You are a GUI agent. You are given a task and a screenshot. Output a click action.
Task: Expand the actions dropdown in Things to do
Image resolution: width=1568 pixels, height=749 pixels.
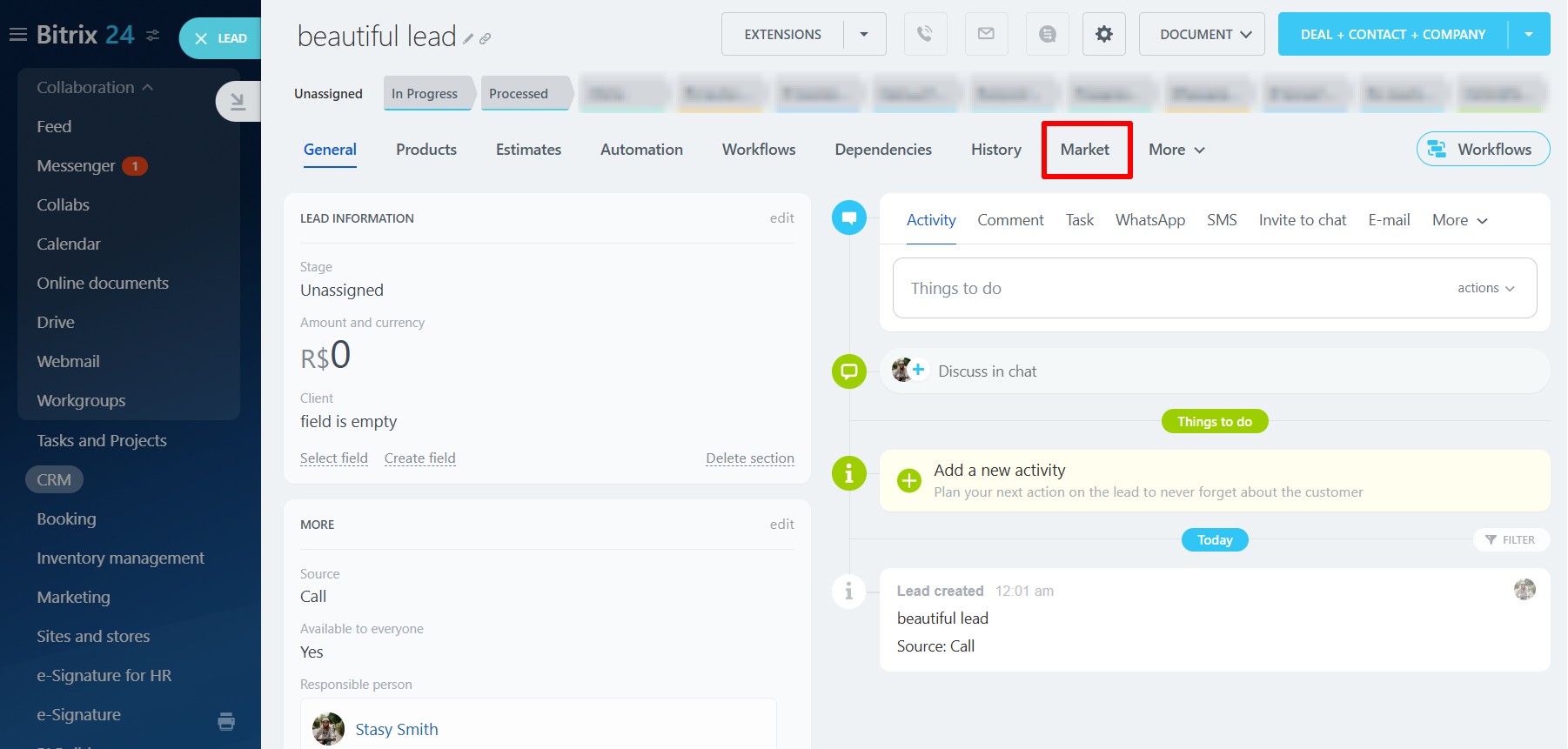coord(1485,288)
